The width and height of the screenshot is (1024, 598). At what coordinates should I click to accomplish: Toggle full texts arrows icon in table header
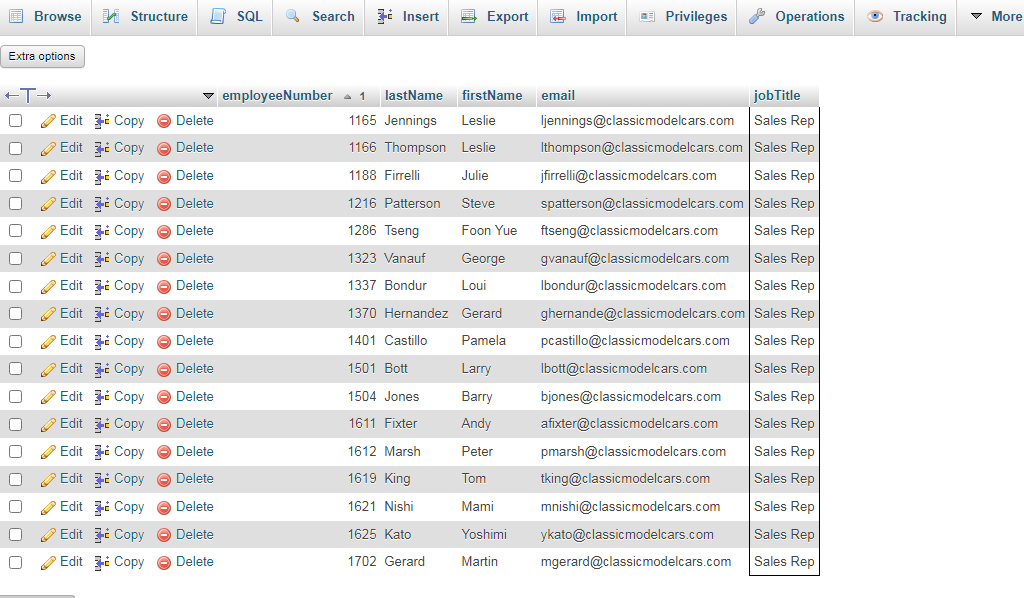(27, 95)
